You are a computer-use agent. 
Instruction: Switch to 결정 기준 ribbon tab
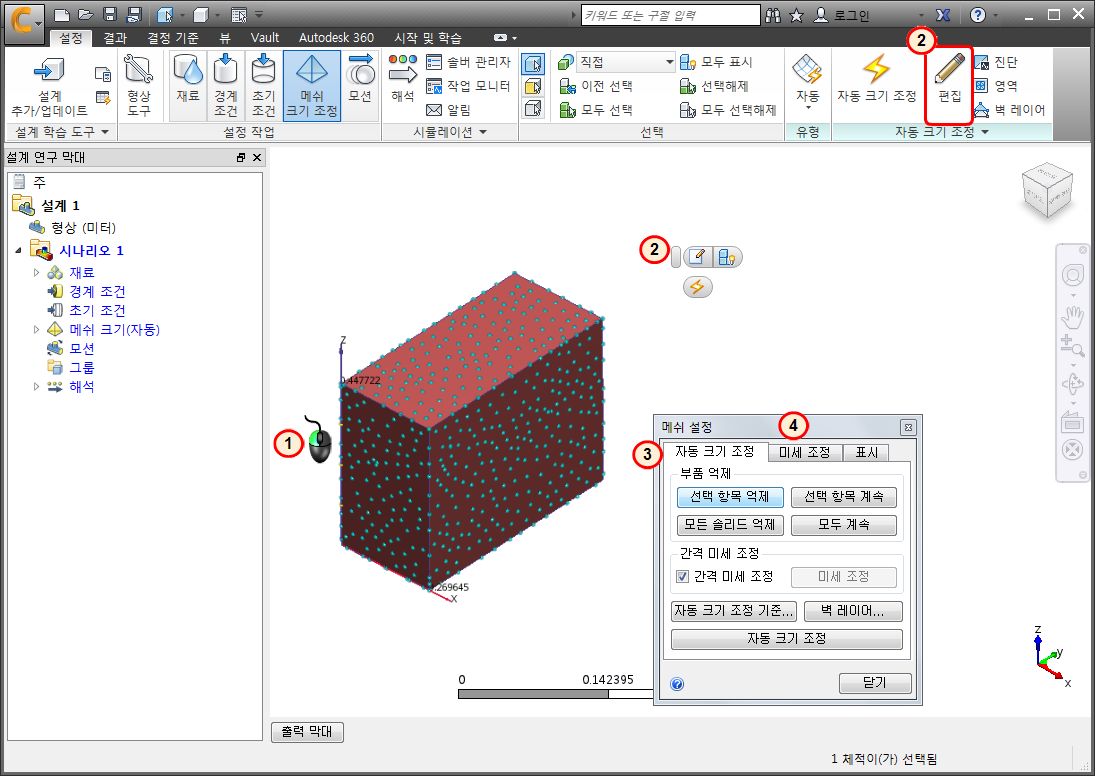[x=173, y=38]
